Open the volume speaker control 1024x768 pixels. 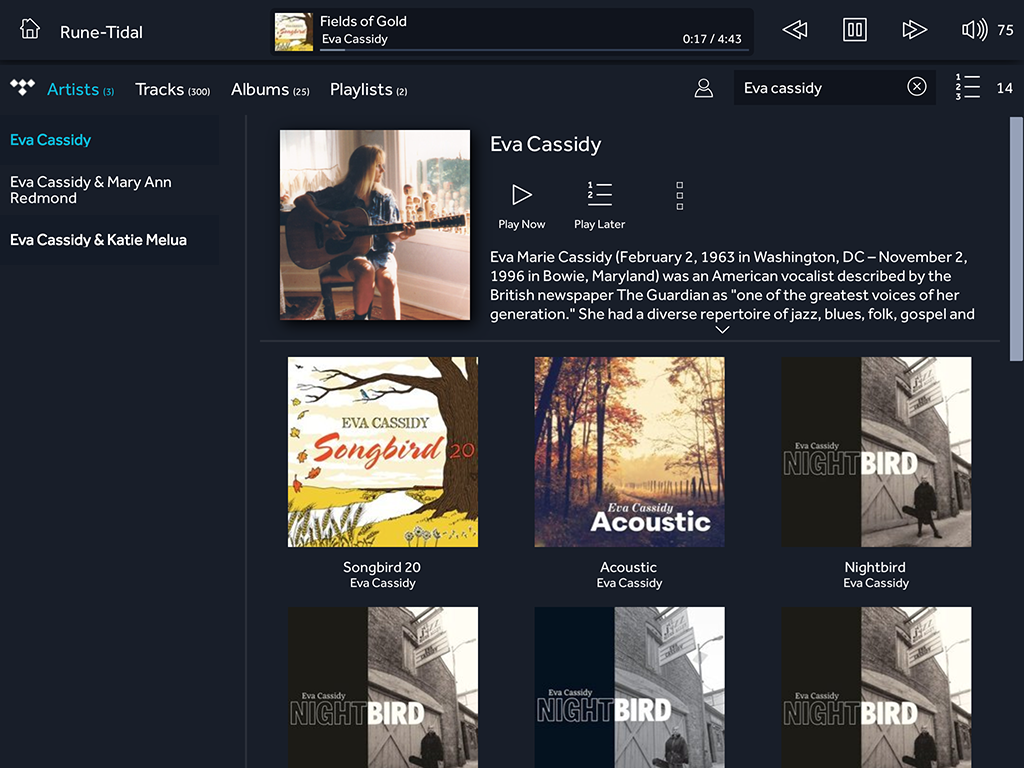click(974, 30)
